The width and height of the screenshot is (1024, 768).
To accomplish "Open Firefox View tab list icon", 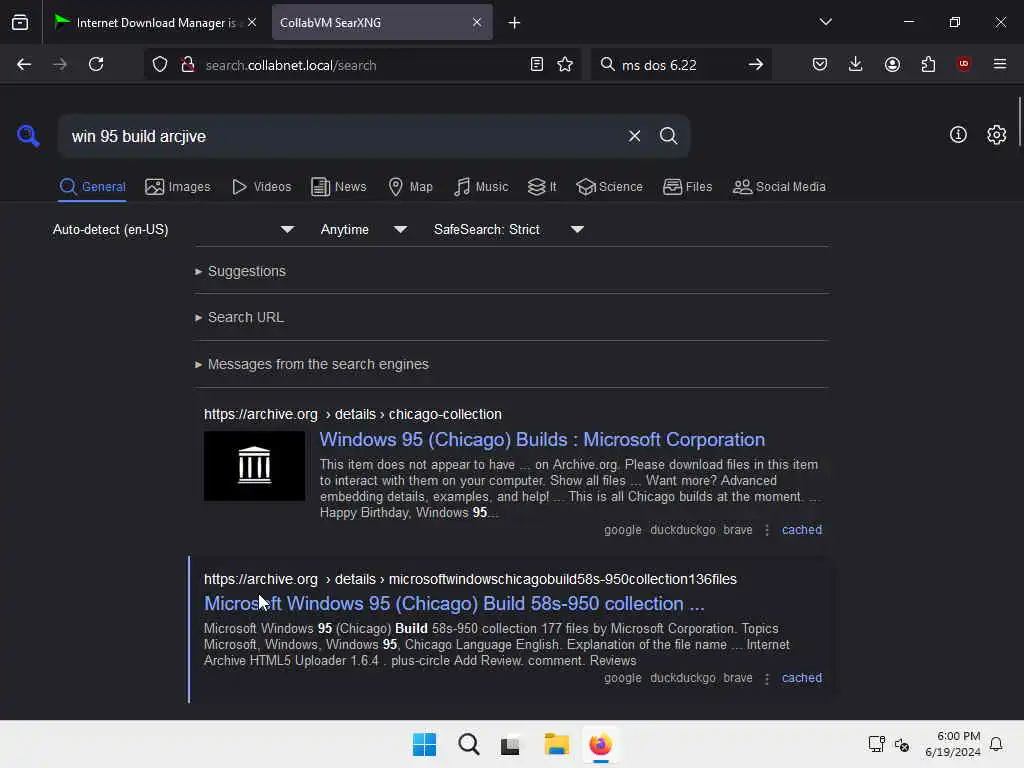I will pyautogui.click(x=20, y=22).
